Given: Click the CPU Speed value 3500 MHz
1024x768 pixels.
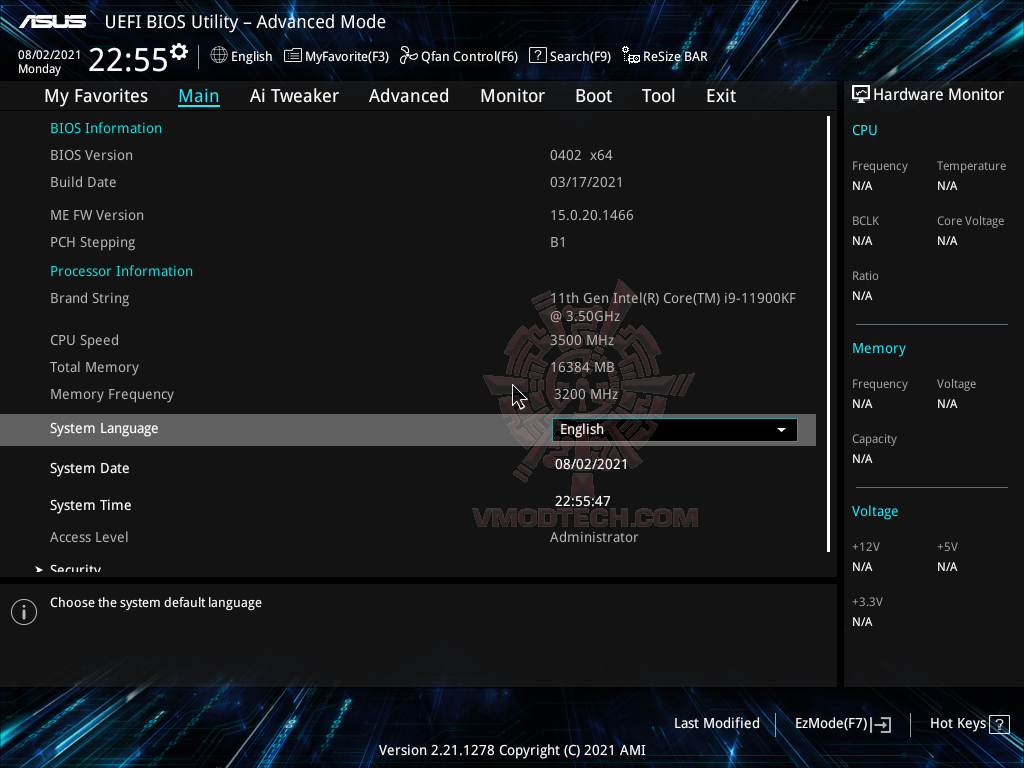Looking at the screenshot, I should tap(582, 340).
